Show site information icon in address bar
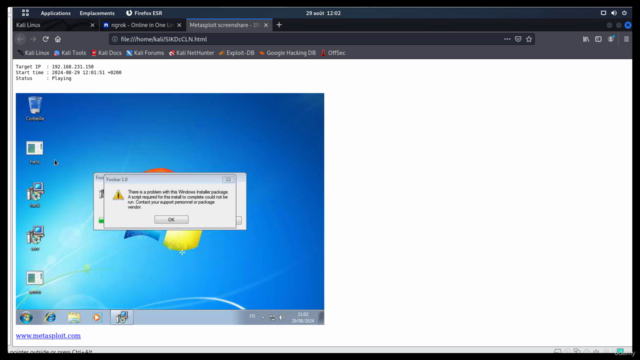 coord(115,39)
